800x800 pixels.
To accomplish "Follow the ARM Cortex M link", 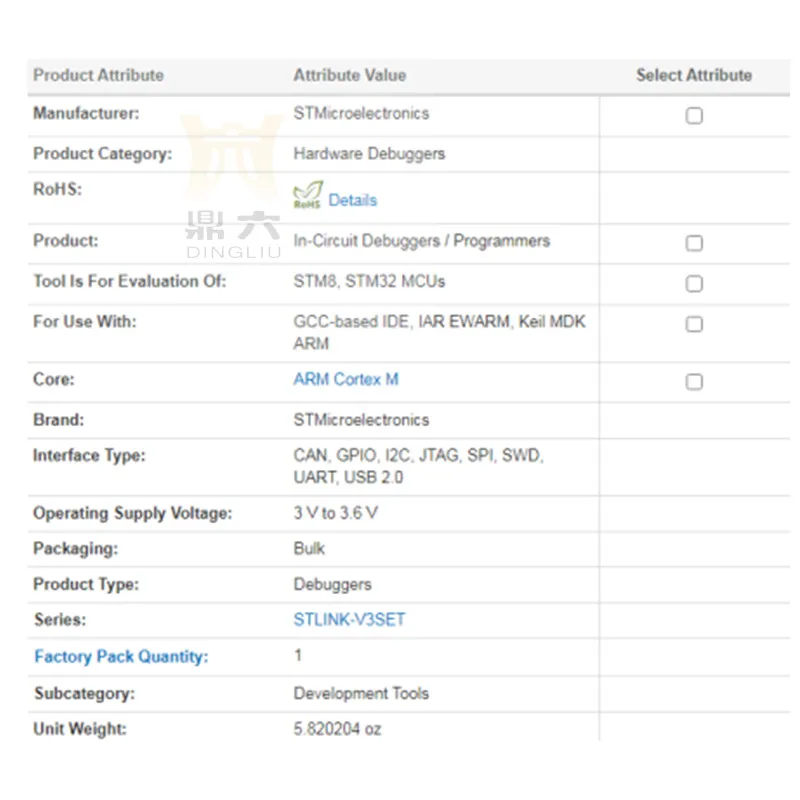I will coord(346,379).
